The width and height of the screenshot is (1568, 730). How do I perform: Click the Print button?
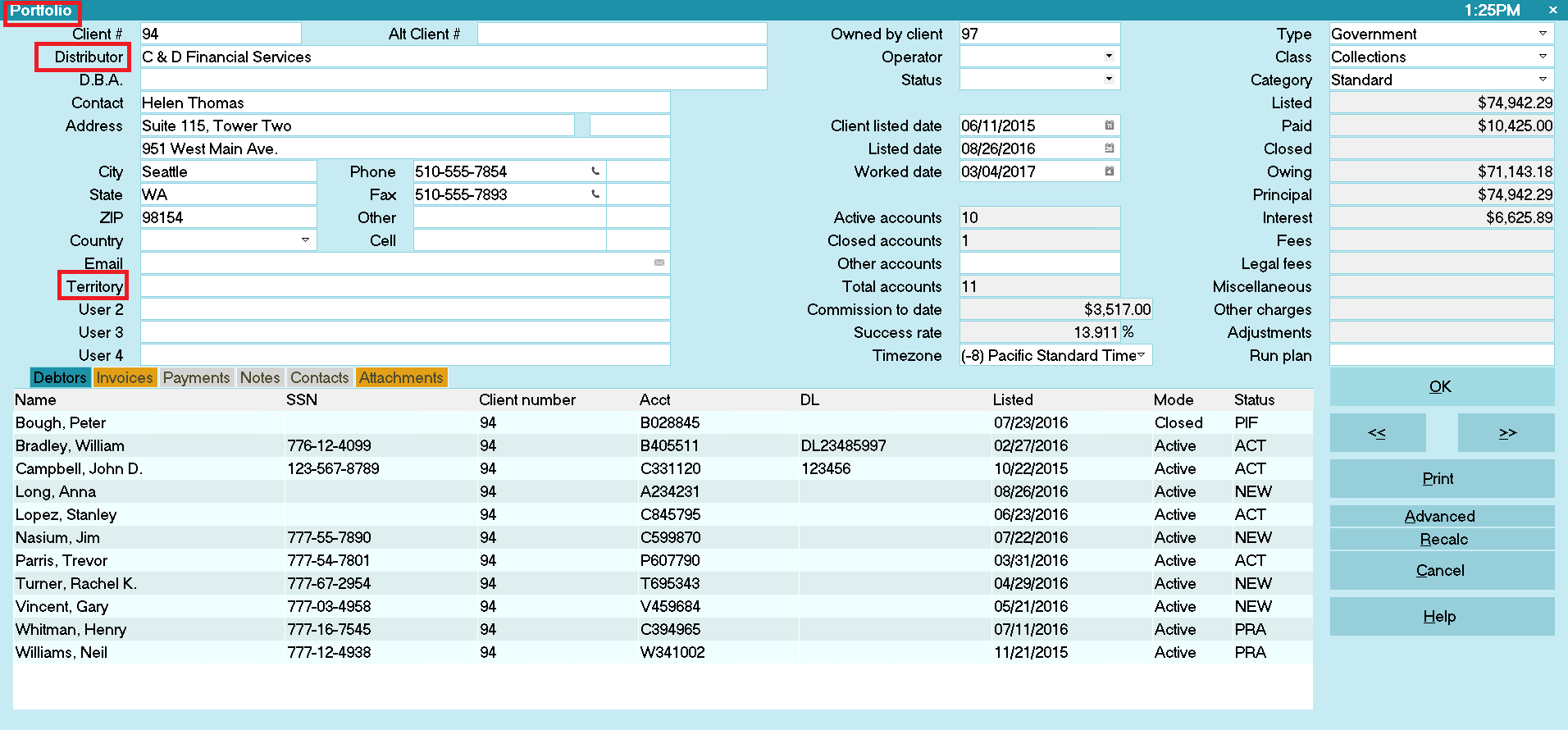point(1442,478)
